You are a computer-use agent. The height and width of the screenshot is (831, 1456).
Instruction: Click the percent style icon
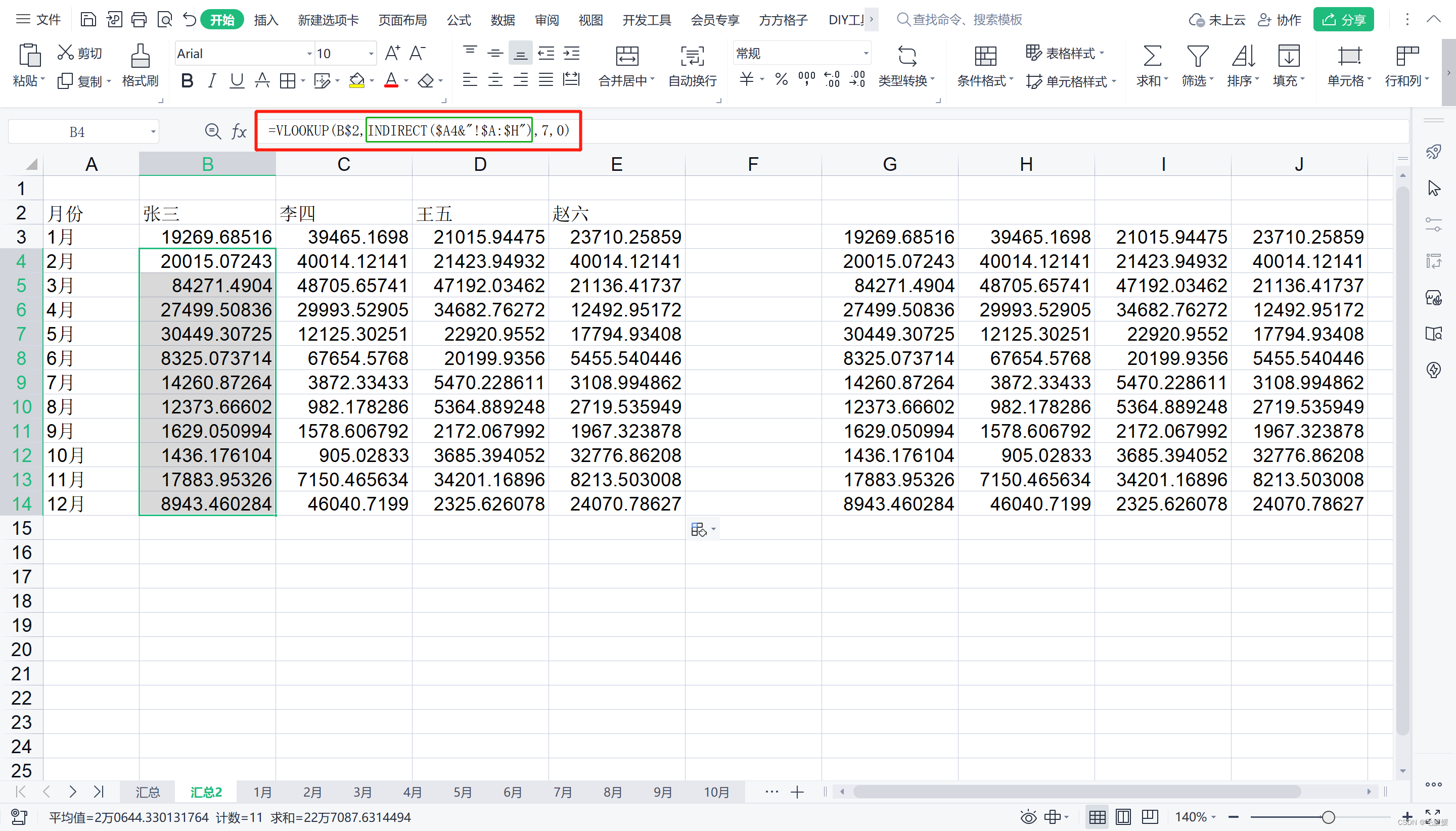point(782,79)
